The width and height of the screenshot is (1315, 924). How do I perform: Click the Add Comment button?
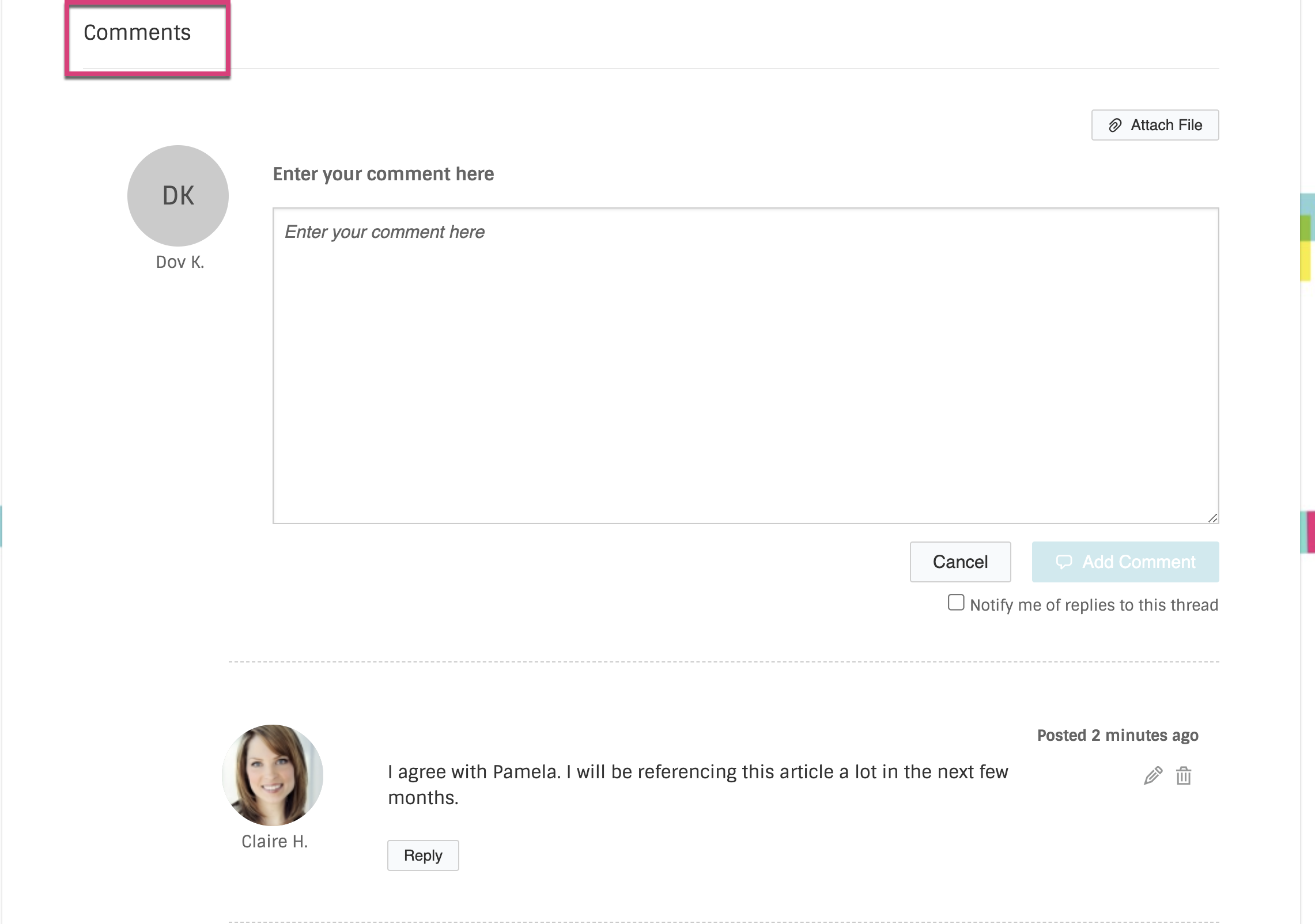[1125, 562]
